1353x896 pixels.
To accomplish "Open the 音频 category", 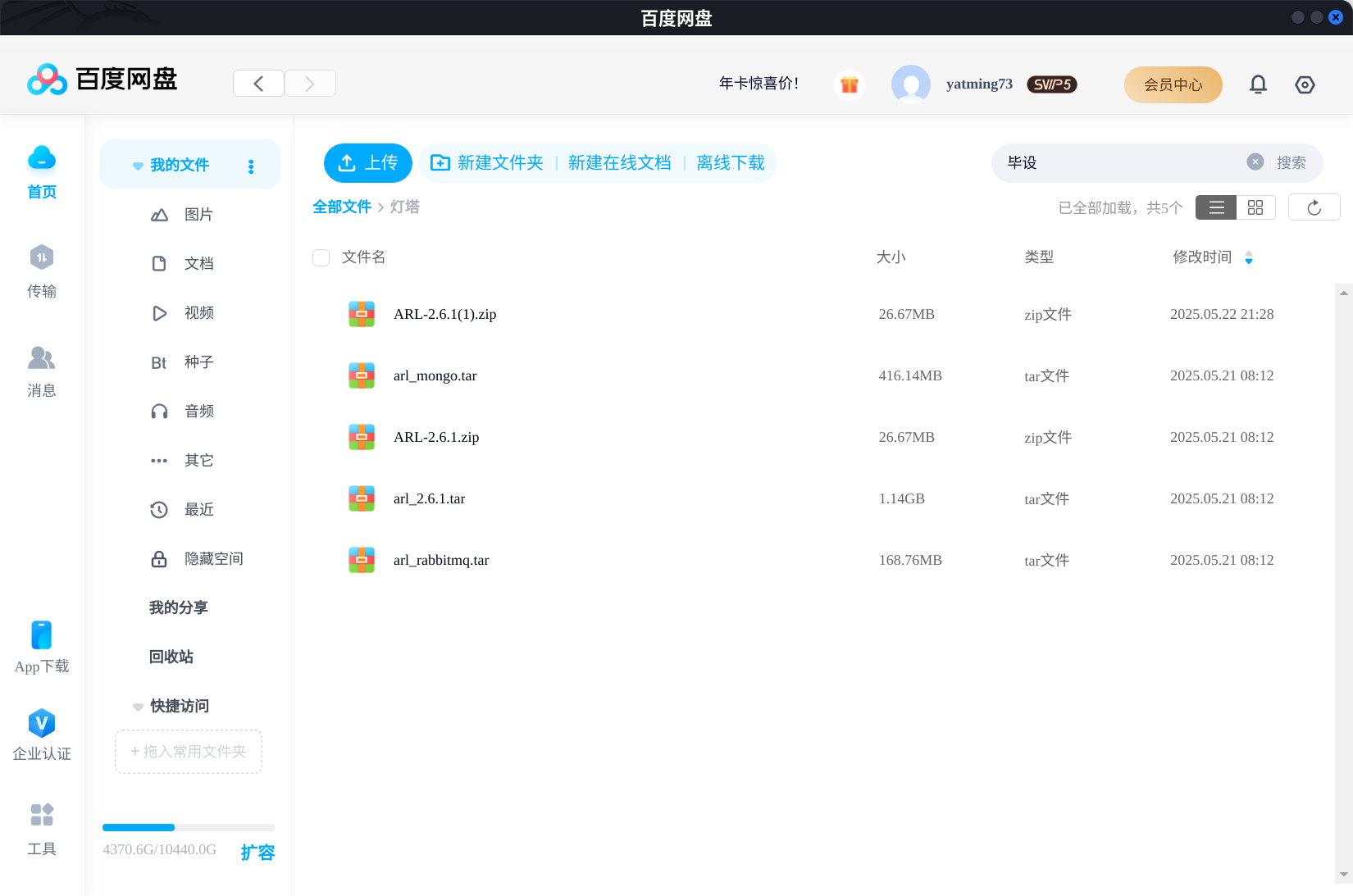I will pyautogui.click(x=183, y=412).
